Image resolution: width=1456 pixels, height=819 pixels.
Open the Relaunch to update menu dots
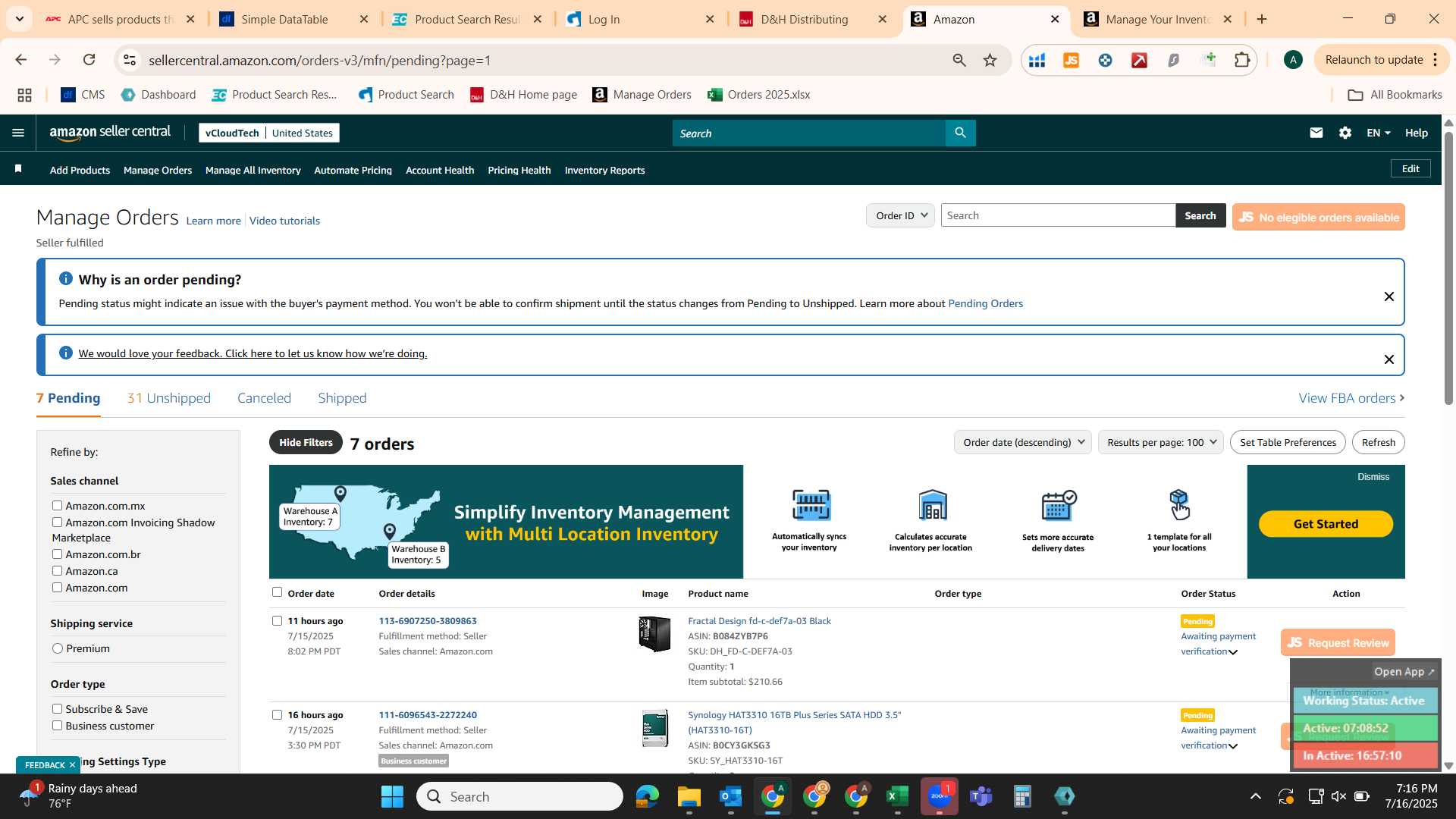(1436, 60)
